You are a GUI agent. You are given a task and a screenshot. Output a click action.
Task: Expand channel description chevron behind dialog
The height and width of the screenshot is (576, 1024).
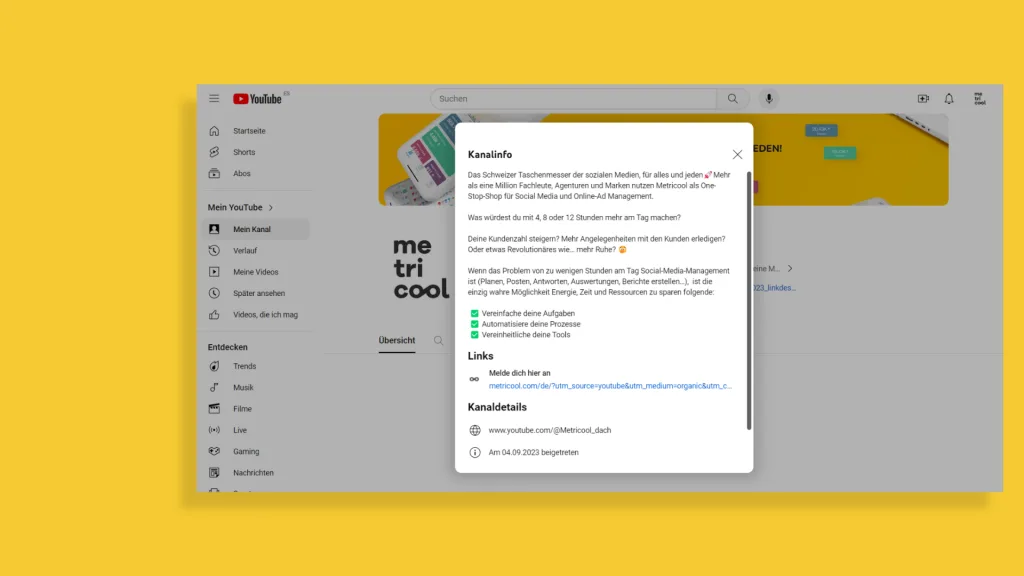tap(790, 268)
